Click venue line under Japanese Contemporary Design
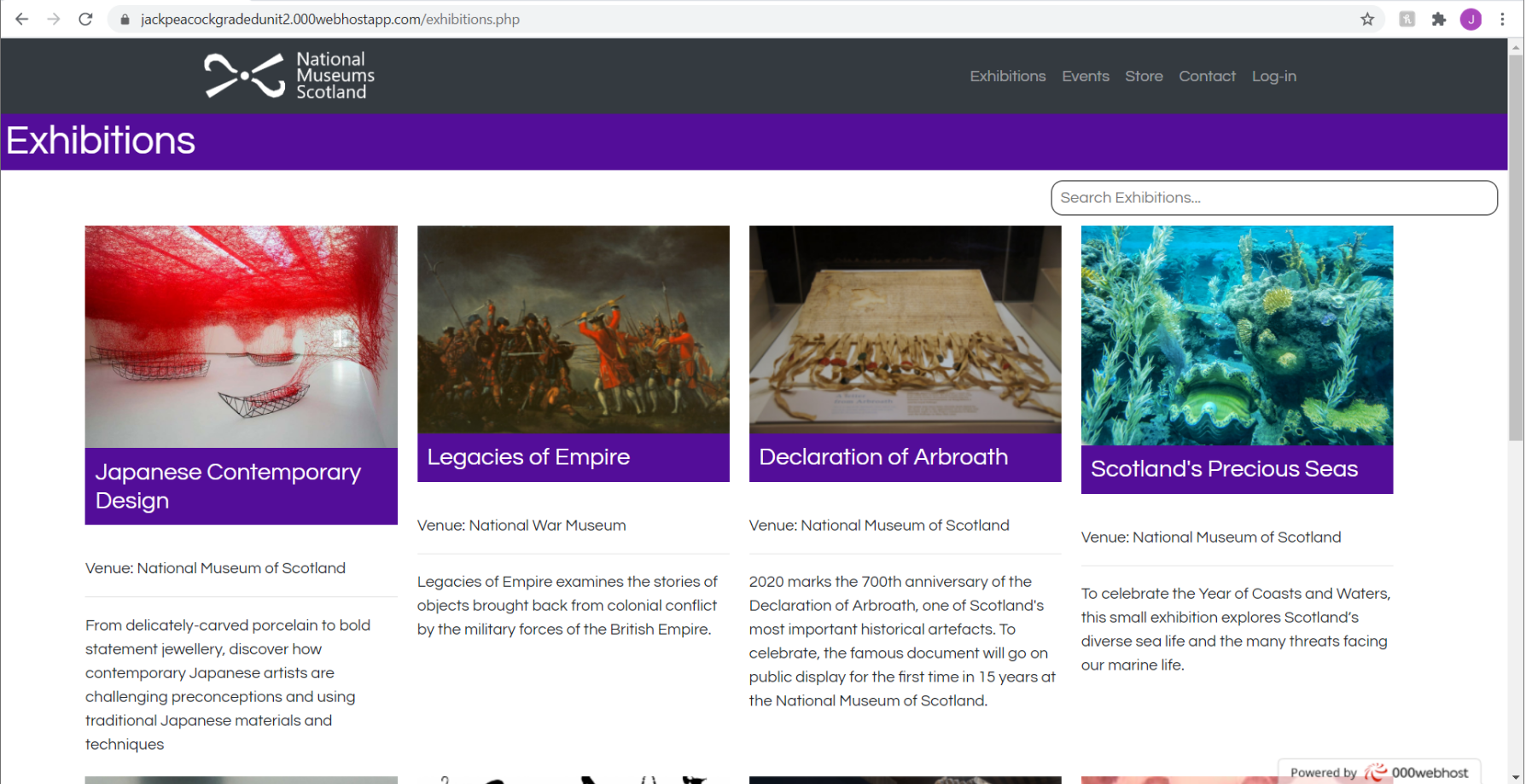Viewport: 1526px width, 784px height. click(x=215, y=568)
